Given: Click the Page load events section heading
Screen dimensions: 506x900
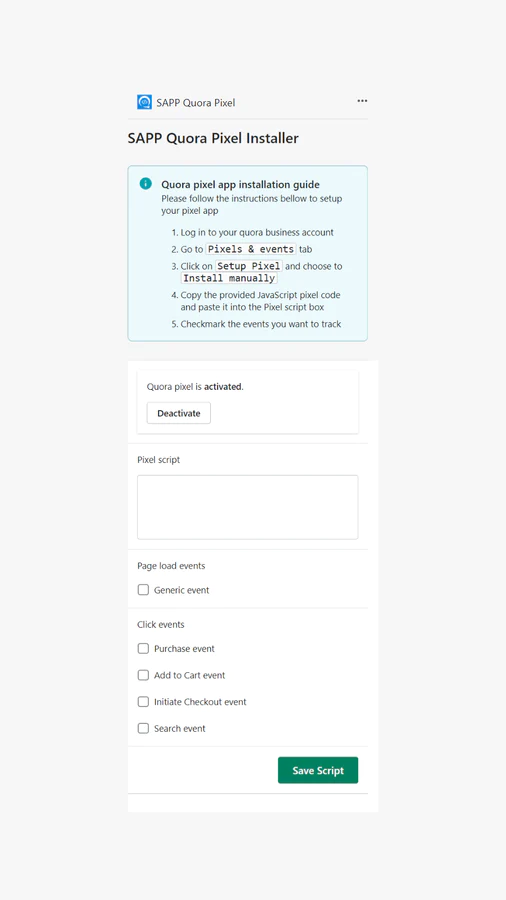Looking at the screenshot, I should point(171,566).
